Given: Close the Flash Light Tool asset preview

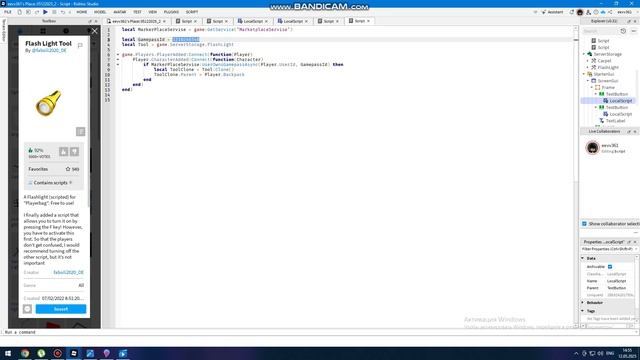Looking at the screenshot, I should 95,31.
